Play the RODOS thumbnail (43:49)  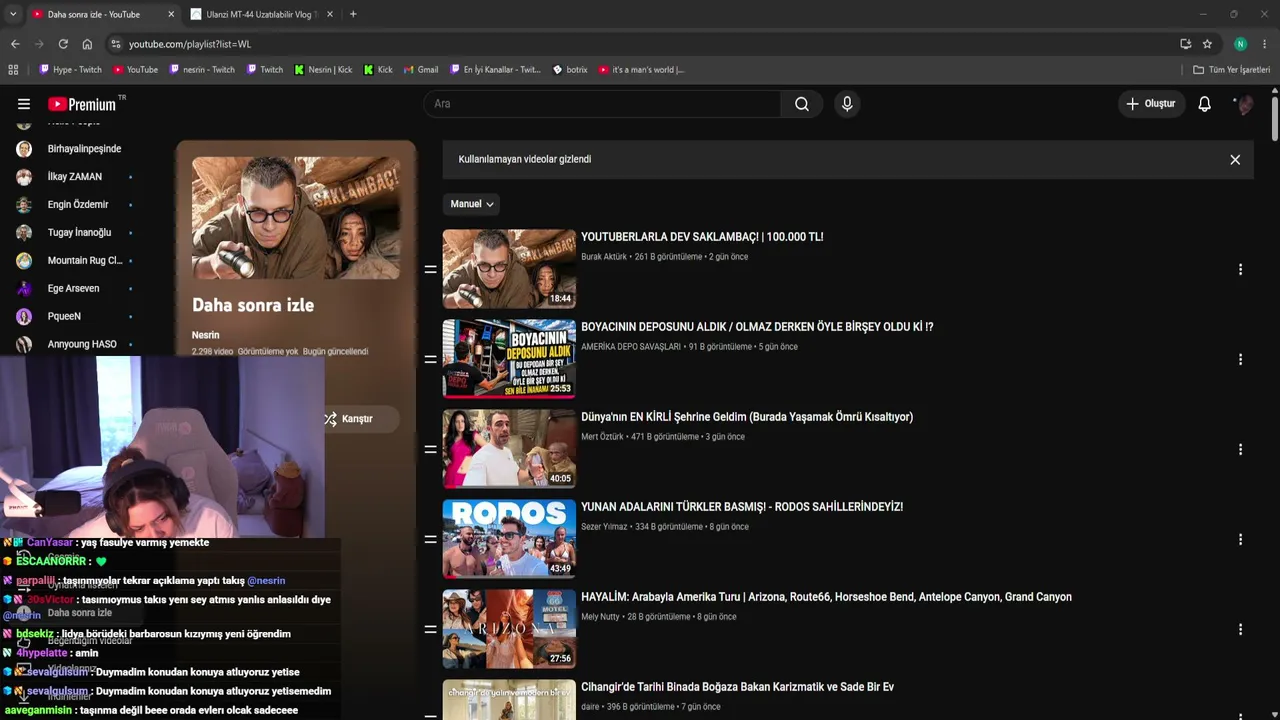509,539
